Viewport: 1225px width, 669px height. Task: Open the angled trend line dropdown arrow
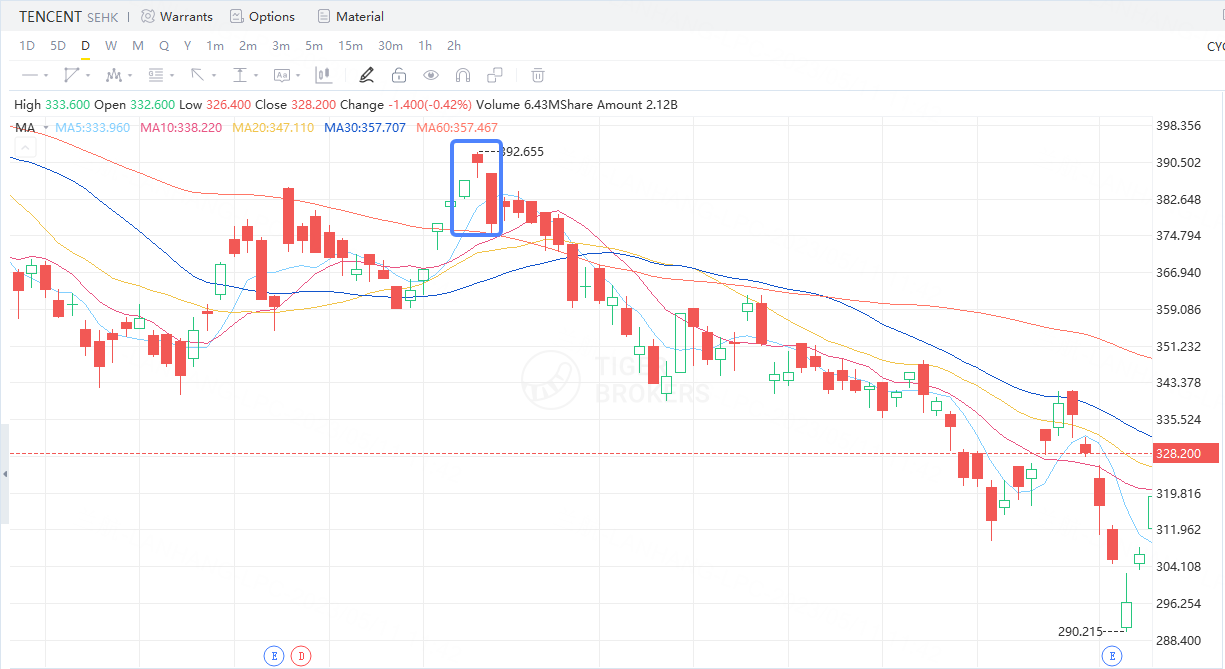tap(88, 75)
